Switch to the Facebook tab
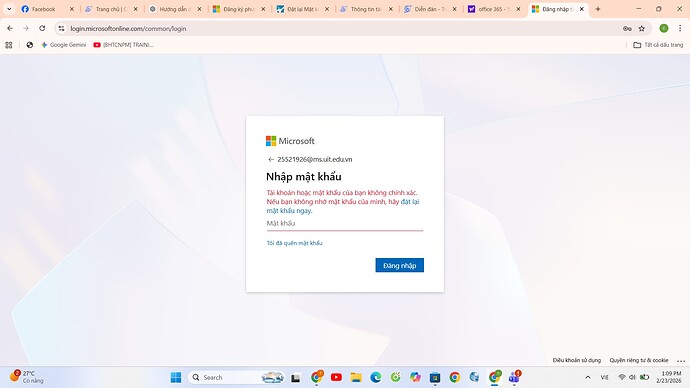The width and height of the screenshot is (690, 388). 48,9
